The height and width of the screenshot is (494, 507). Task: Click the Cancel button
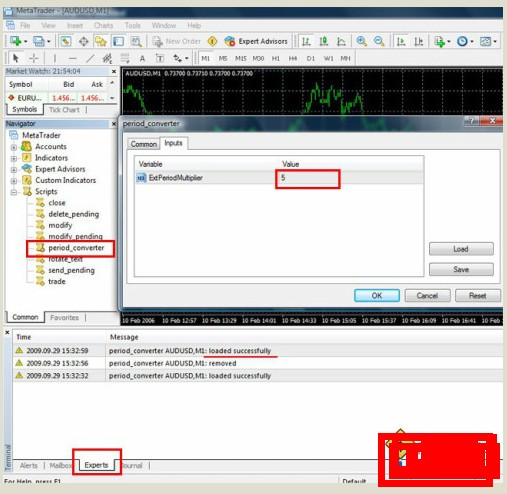tap(427, 296)
